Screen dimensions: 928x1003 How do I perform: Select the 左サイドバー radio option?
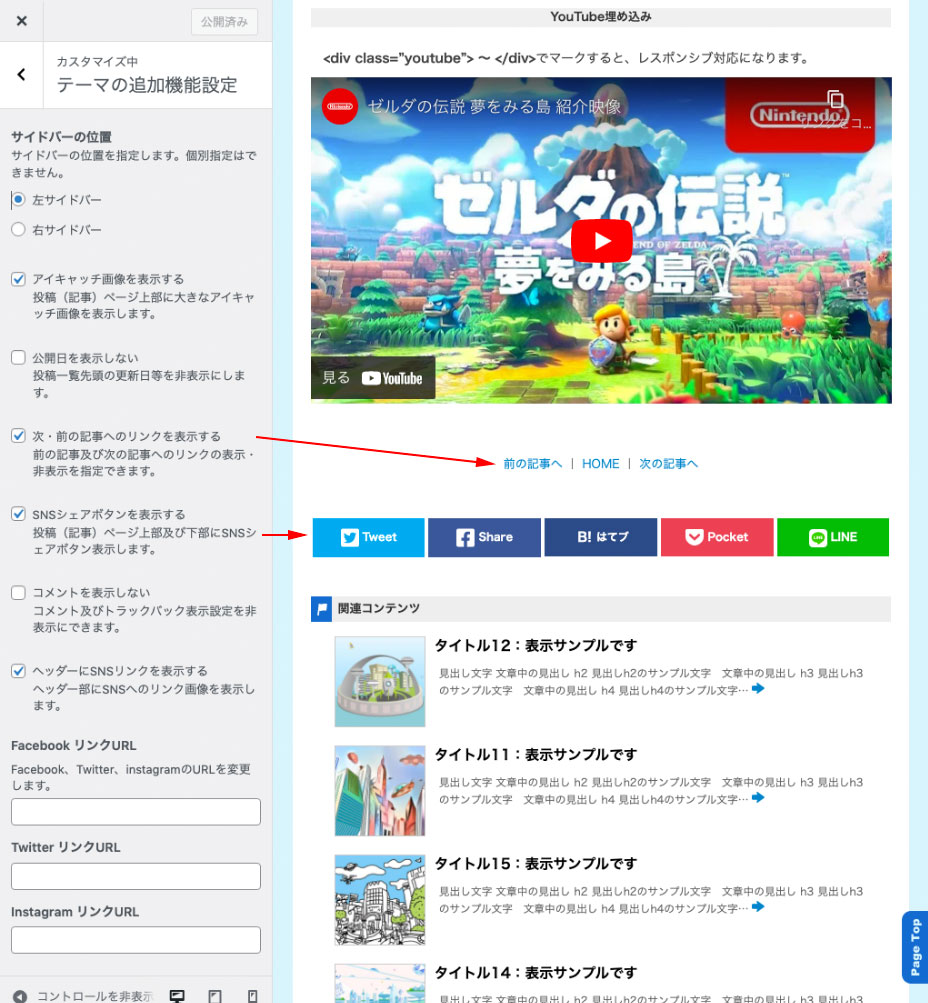pos(19,200)
